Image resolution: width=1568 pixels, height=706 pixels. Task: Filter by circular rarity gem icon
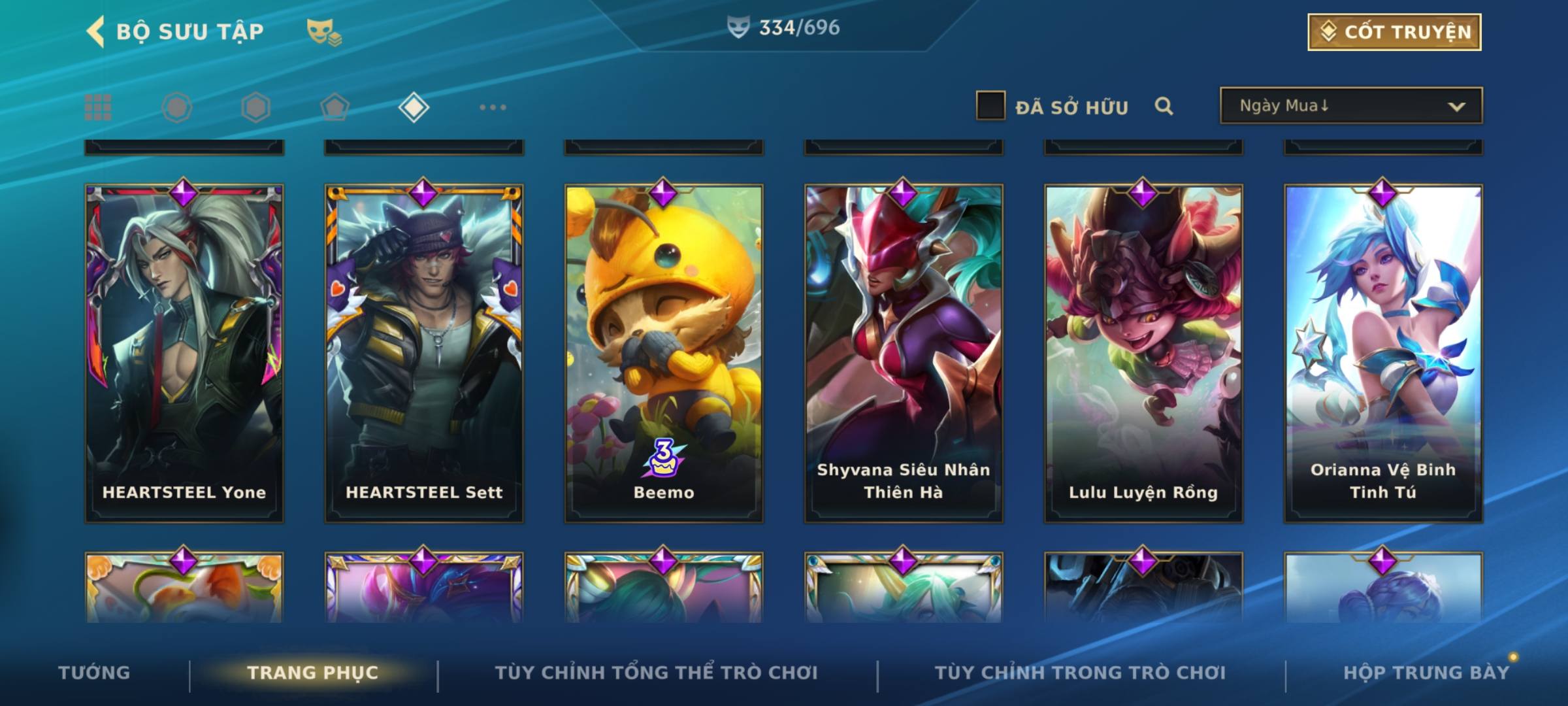[177, 107]
